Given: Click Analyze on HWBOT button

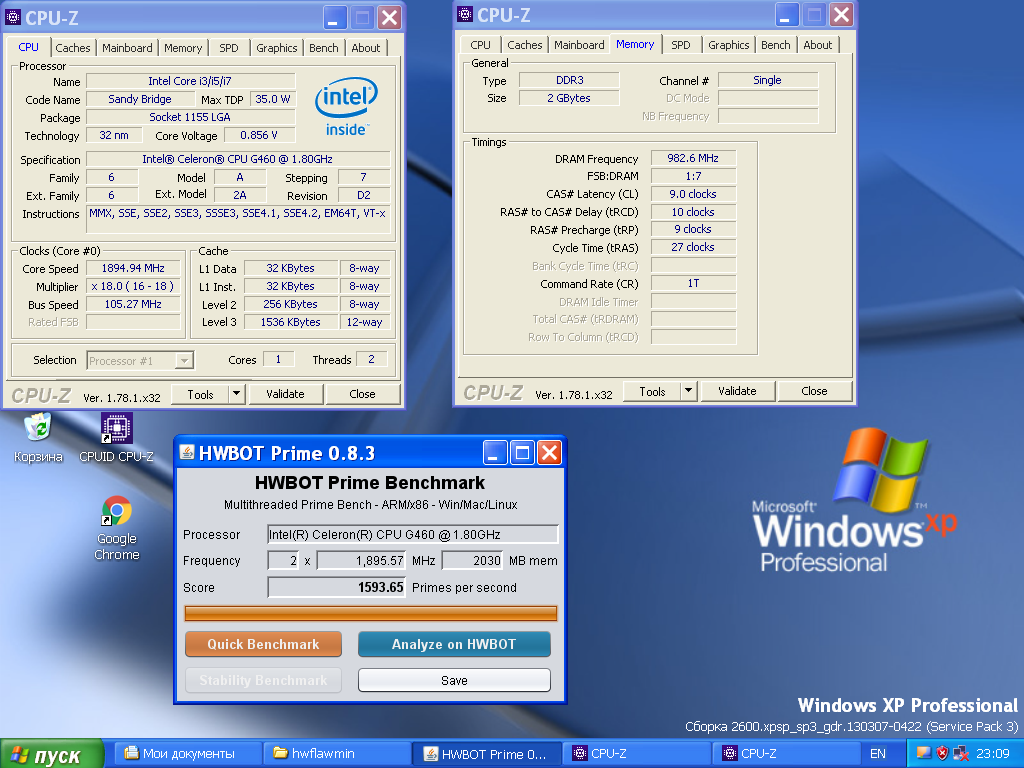Looking at the screenshot, I should [x=454, y=644].
